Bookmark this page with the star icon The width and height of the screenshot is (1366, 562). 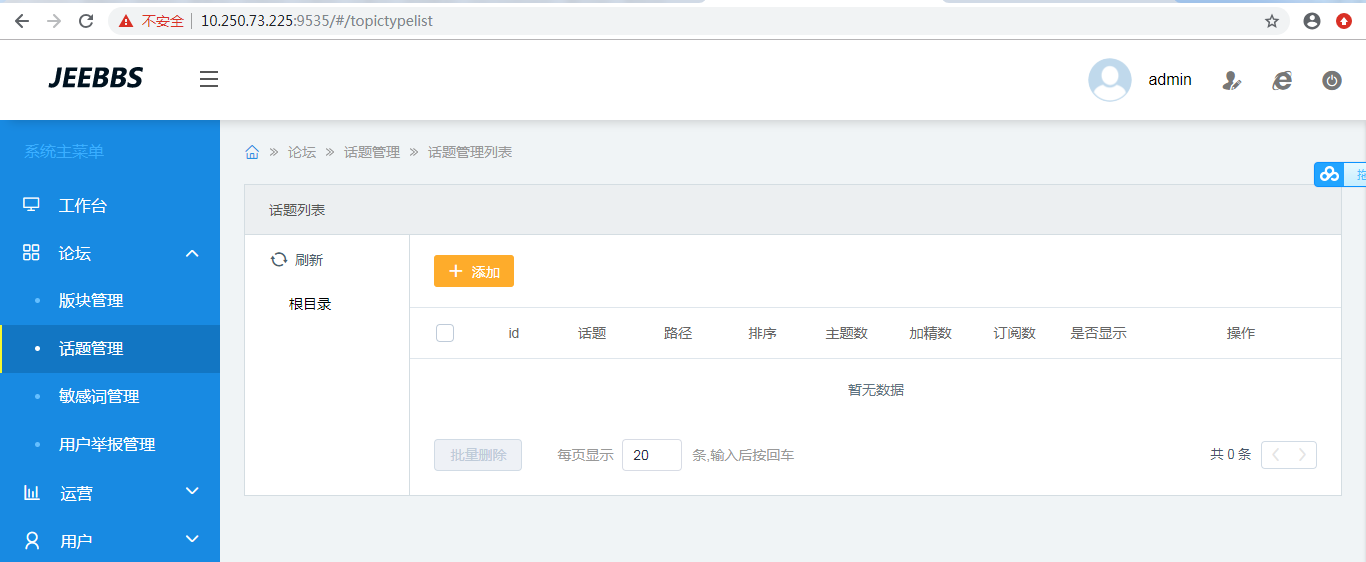(1272, 21)
